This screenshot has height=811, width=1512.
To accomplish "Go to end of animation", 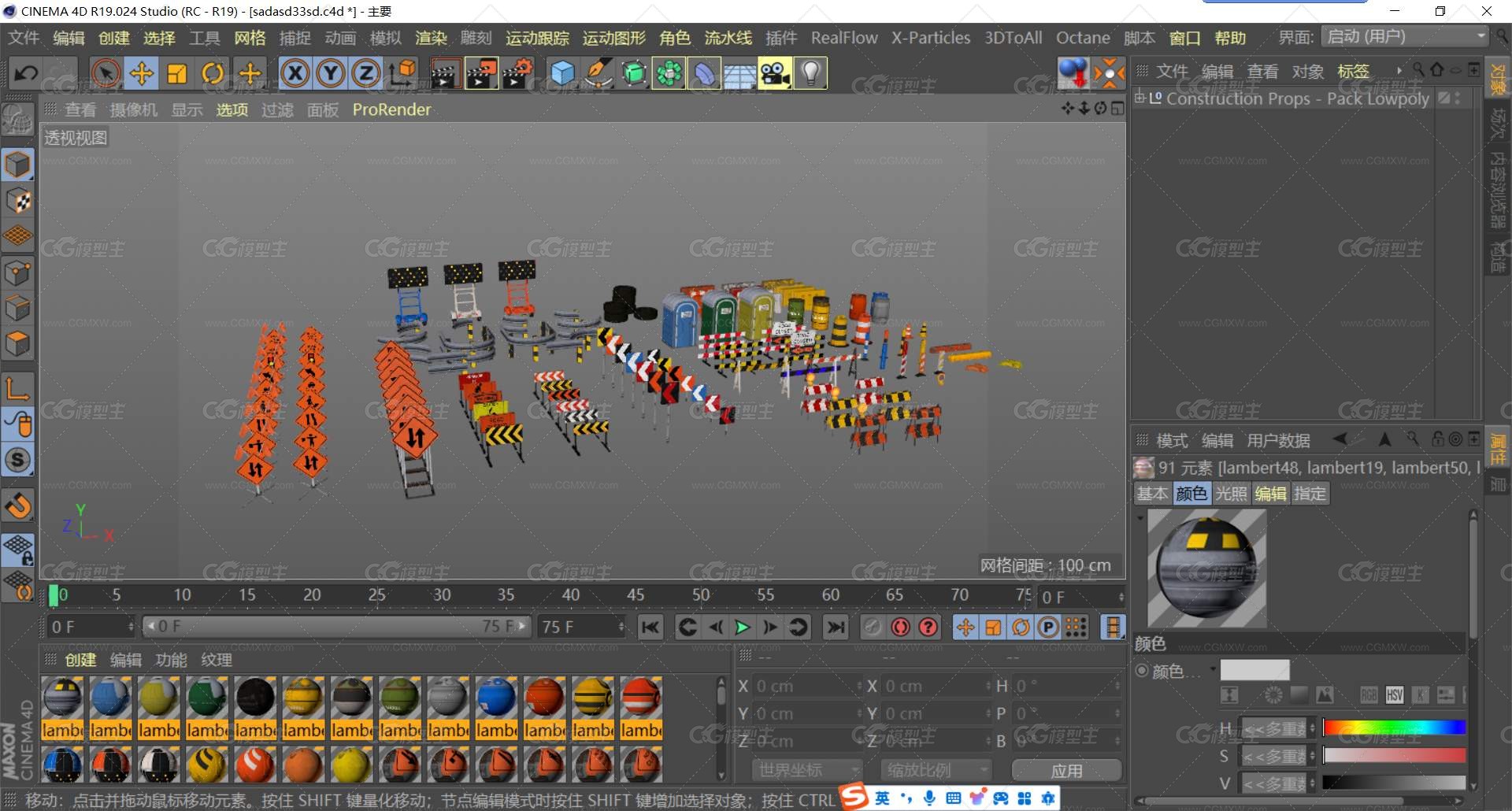I will pos(836,627).
